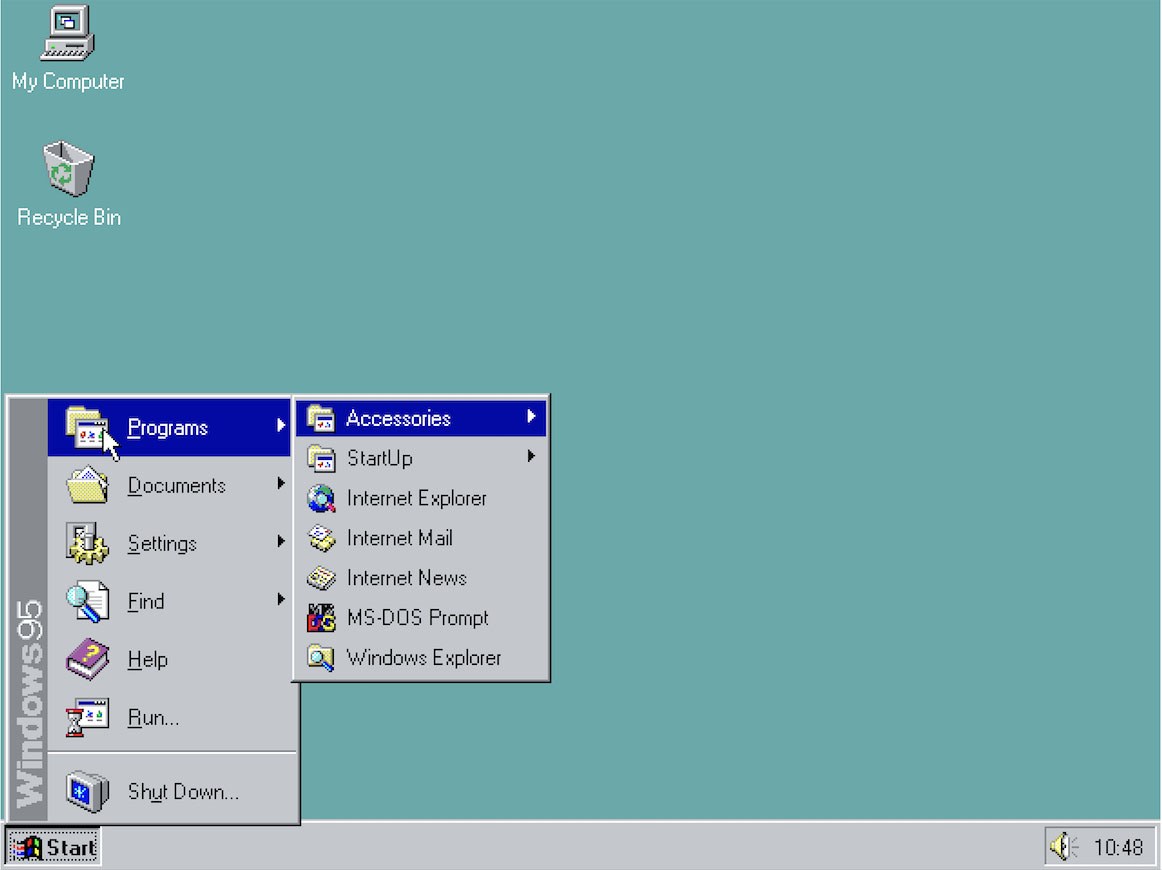Screen dimensions: 1162x870
Task: Open My Computer on the desktop
Action: (x=66, y=40)
